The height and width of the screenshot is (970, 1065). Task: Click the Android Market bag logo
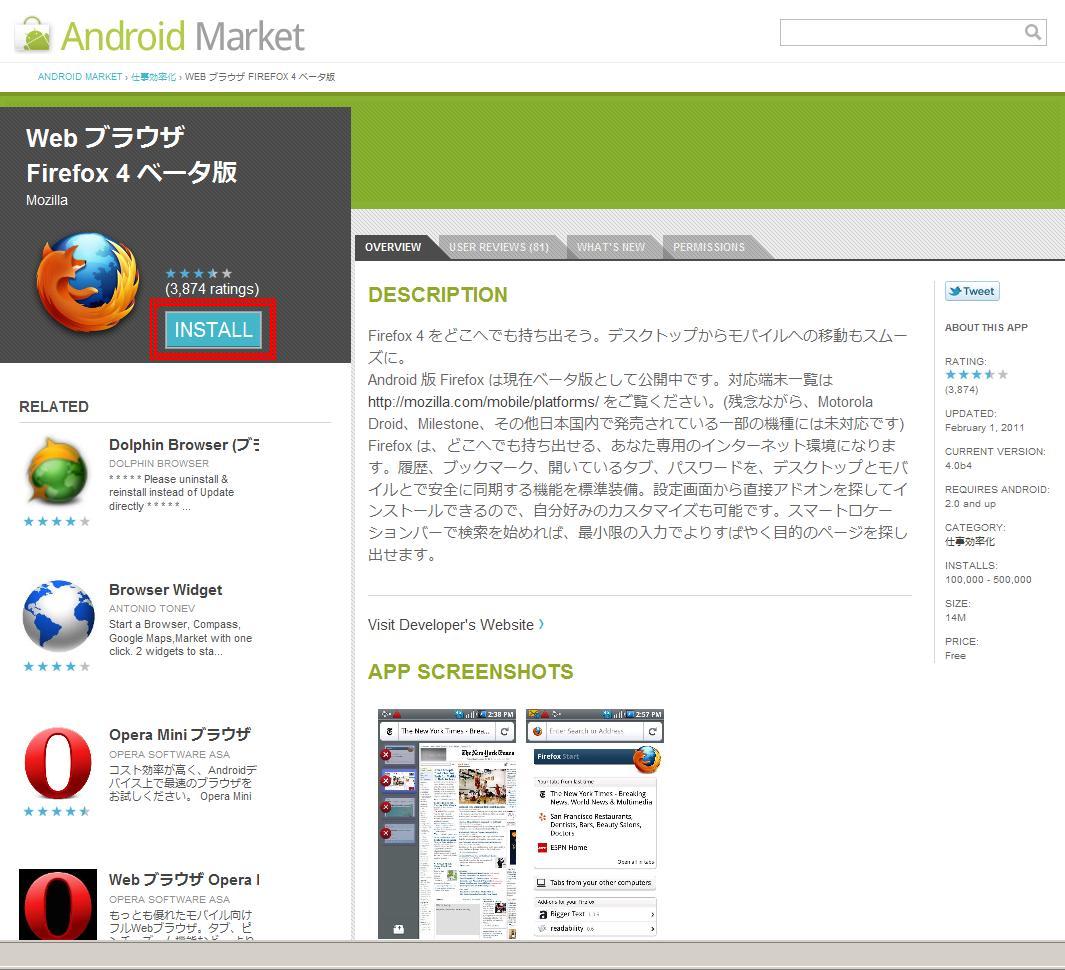coord(34,35)
